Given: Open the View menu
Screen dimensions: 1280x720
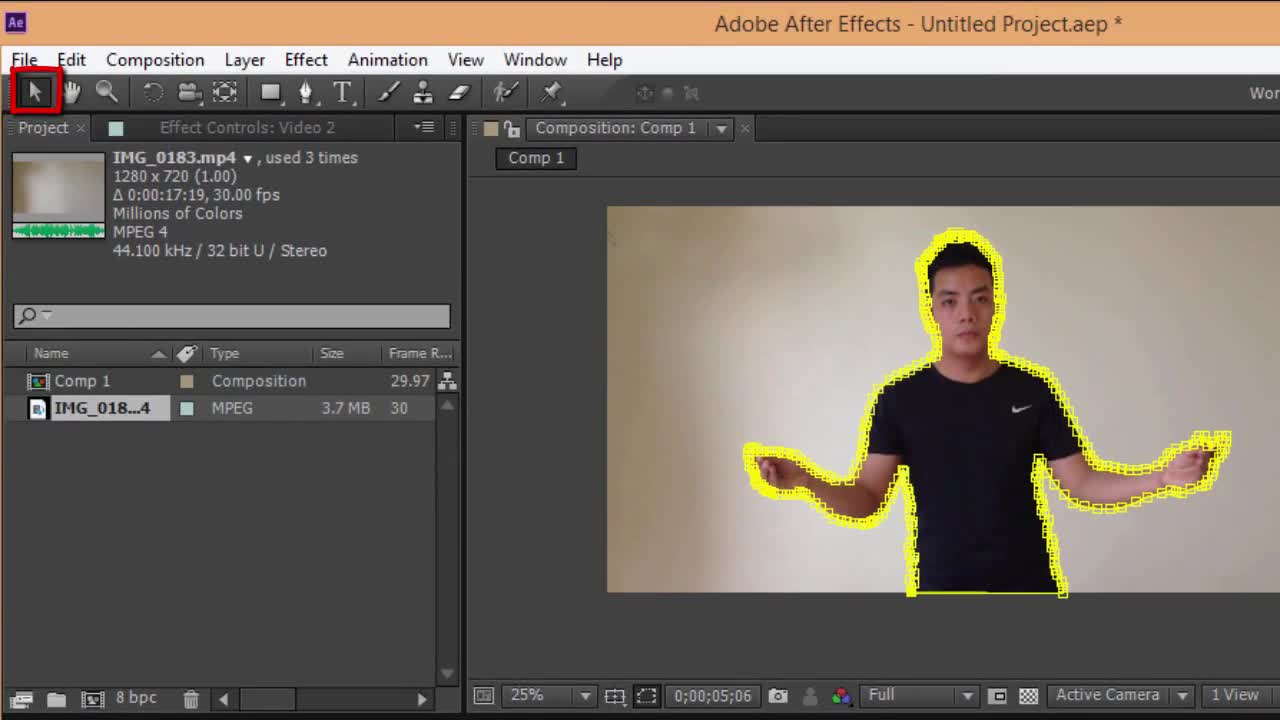Looking at the screenshot, I should tap(465, 60).
